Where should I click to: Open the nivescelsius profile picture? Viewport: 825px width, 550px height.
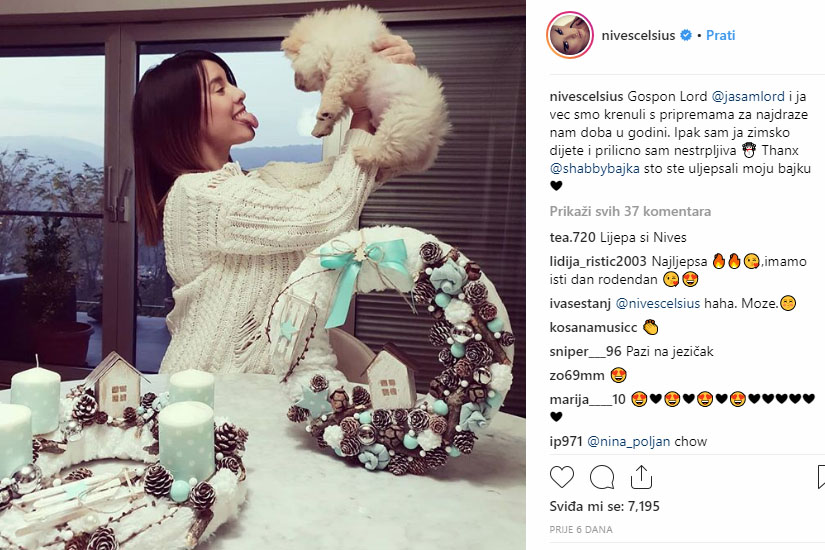point(570,35)
